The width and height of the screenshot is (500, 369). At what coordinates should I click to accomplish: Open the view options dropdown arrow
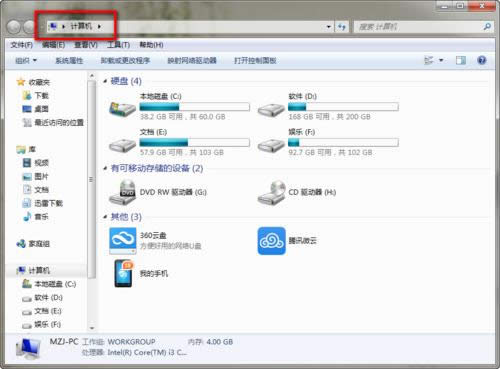[441, 60]
